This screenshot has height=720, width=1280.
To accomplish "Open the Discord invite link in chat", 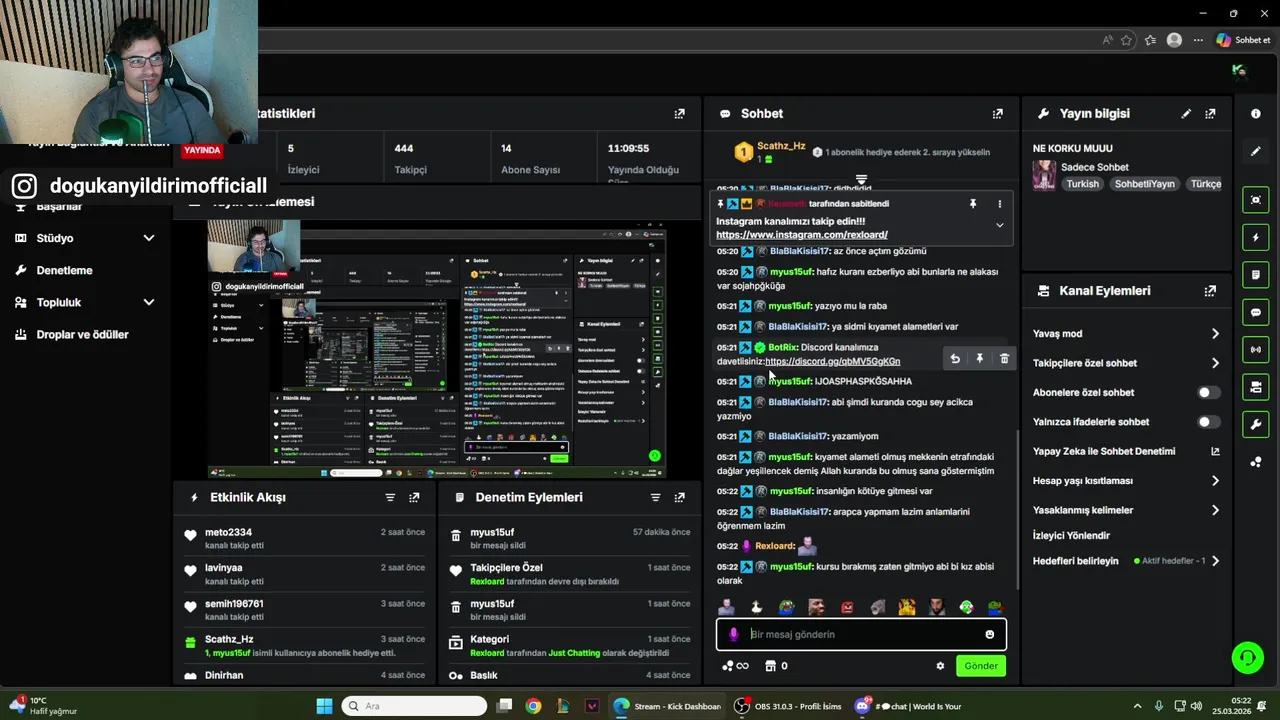I will tap(832, 361).
